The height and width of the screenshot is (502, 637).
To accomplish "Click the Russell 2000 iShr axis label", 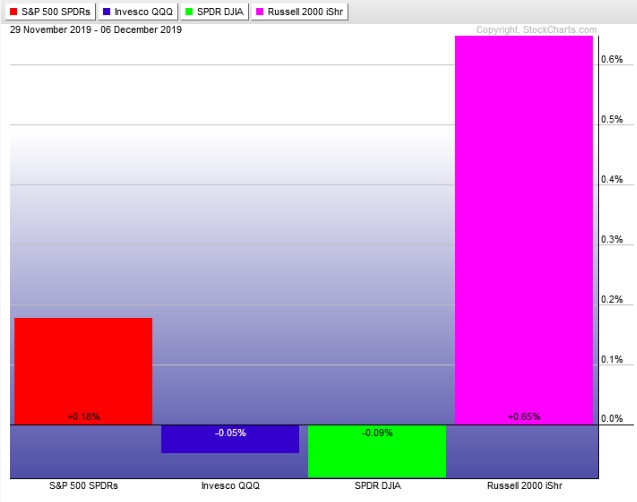I will pos(524,485).
